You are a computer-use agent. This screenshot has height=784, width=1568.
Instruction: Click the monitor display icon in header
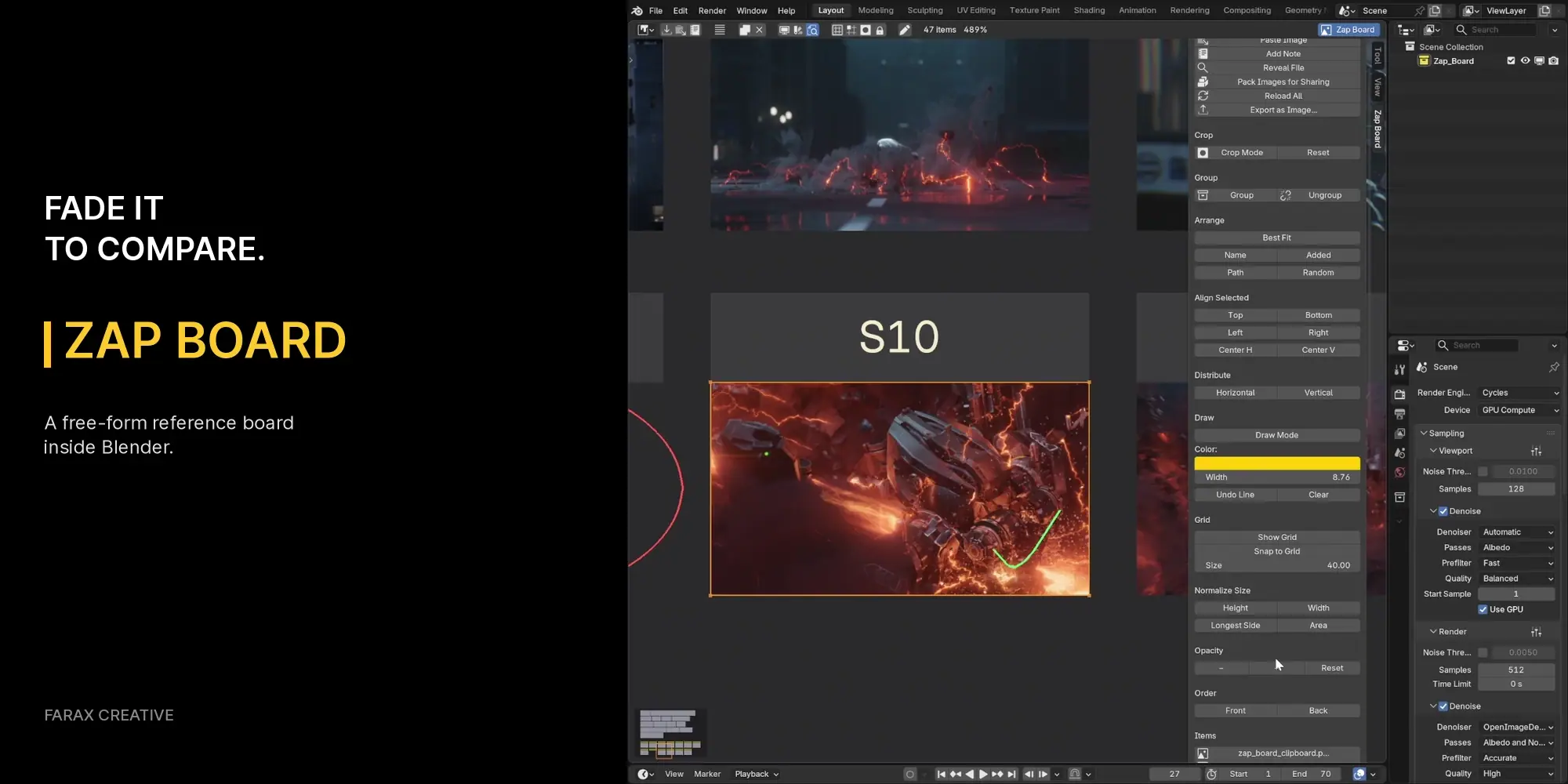(783, 30)
